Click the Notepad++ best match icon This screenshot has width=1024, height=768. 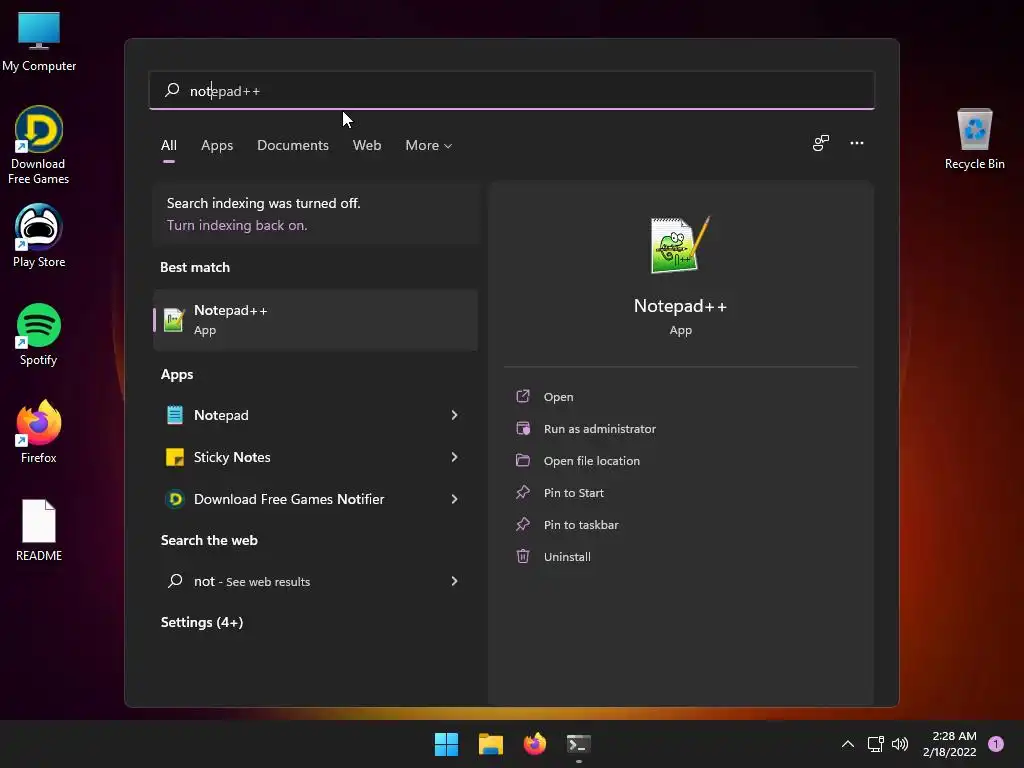[x=174, y=320]
